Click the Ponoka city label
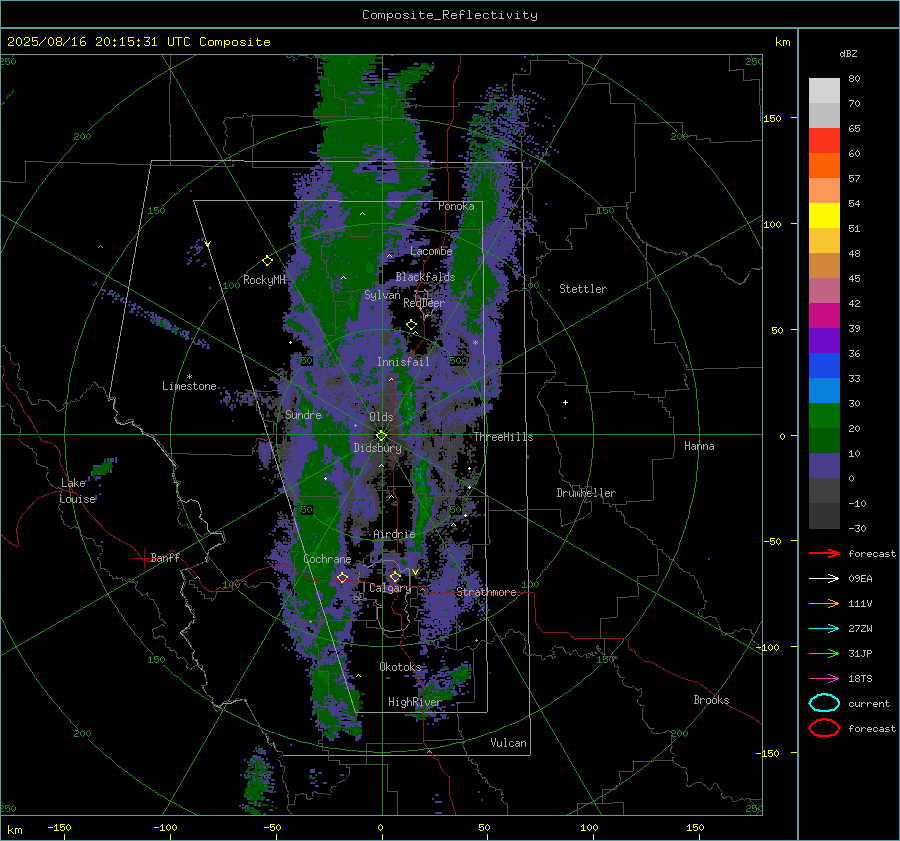Viewport: 900px width, 841px height. pyautogui.click(x=456, y=206)
